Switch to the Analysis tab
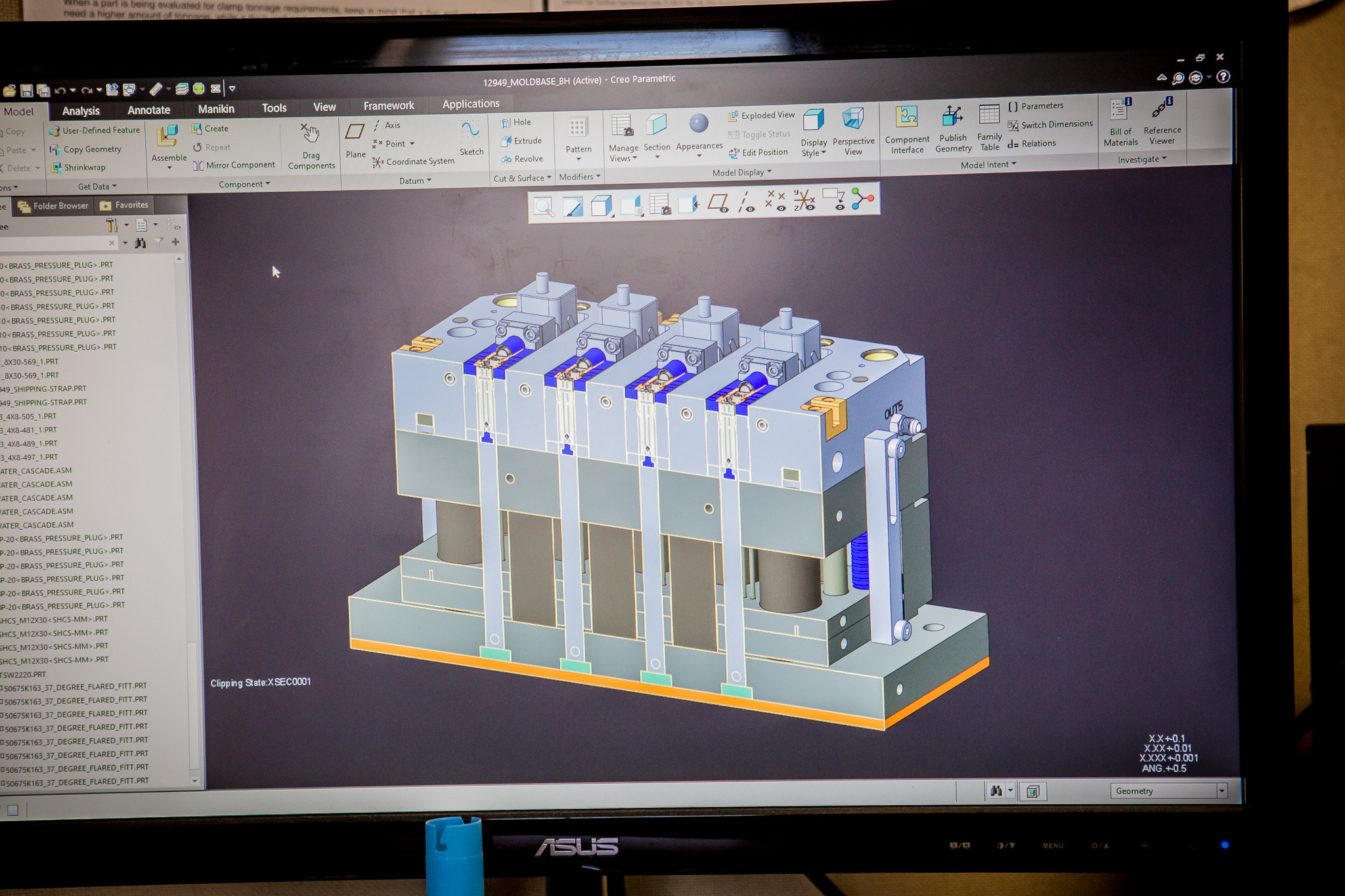This screenshot has height=896, width=1345. pyautogui.click(x=81, y=111)
